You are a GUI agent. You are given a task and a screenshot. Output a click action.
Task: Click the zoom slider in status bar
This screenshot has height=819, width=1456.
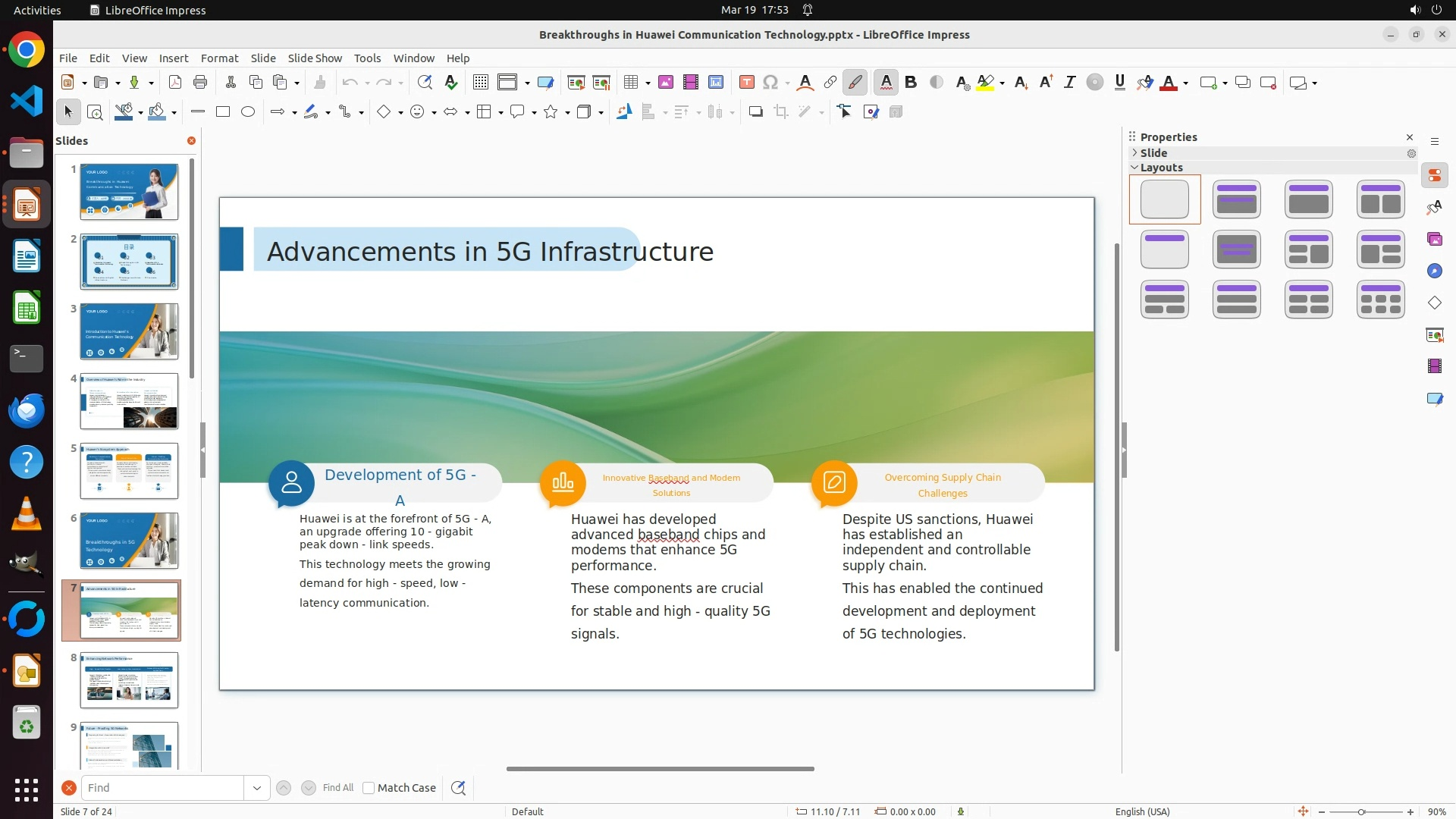click(1361, 812)
